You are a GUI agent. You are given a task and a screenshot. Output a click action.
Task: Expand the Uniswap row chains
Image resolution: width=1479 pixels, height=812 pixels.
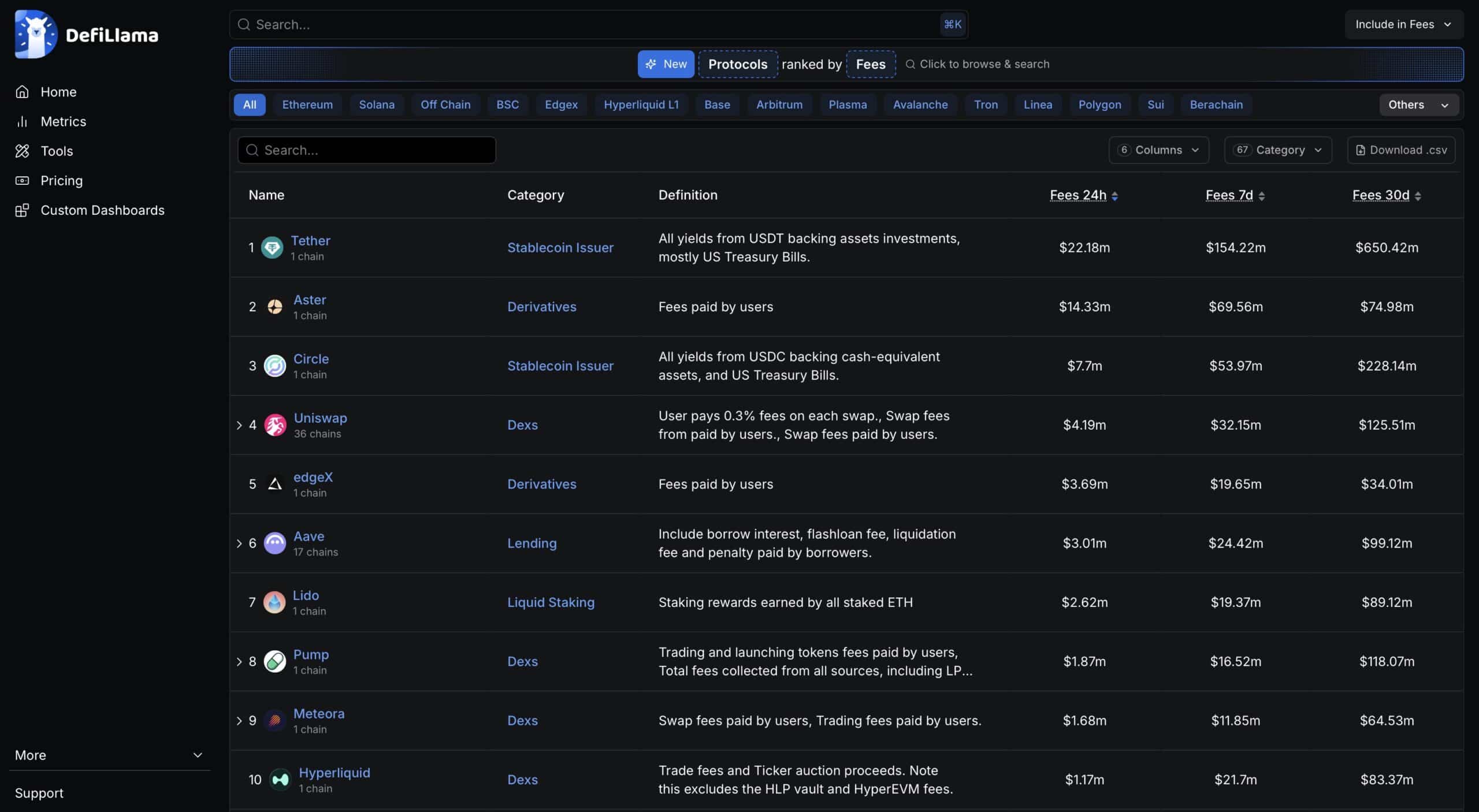click(239, 425)
